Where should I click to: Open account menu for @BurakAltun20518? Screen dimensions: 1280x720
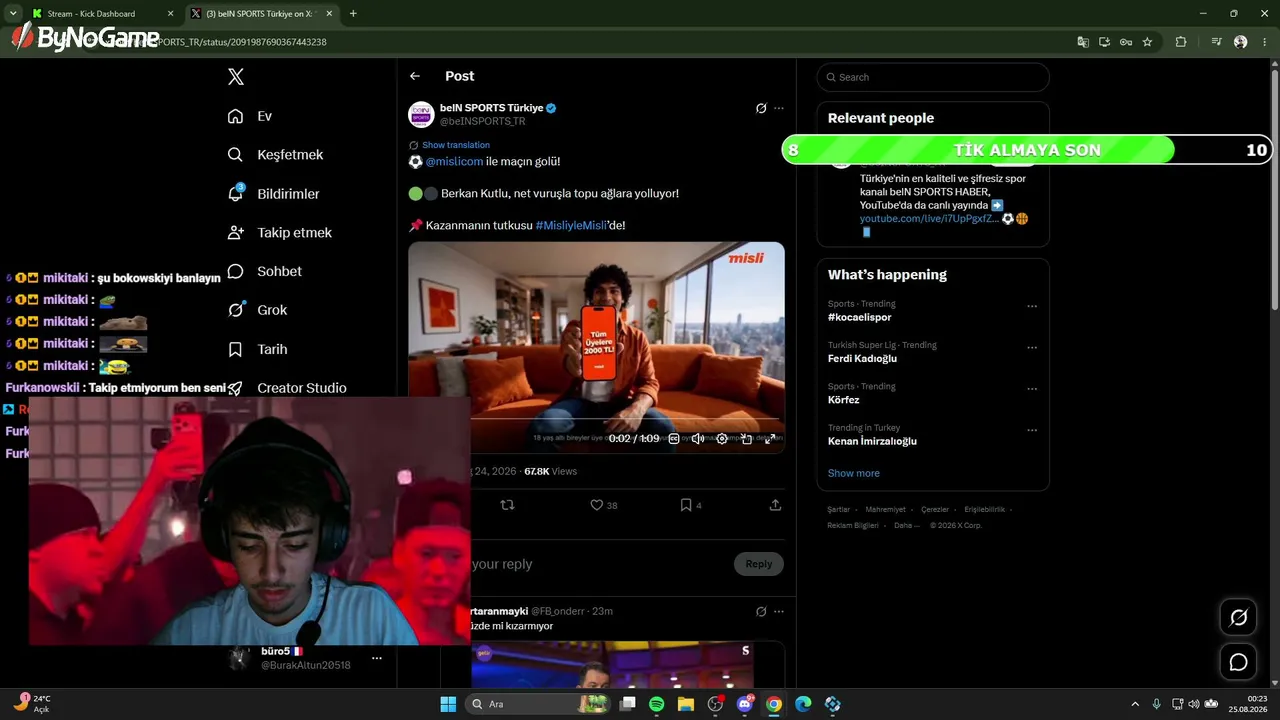click(377, 658)
